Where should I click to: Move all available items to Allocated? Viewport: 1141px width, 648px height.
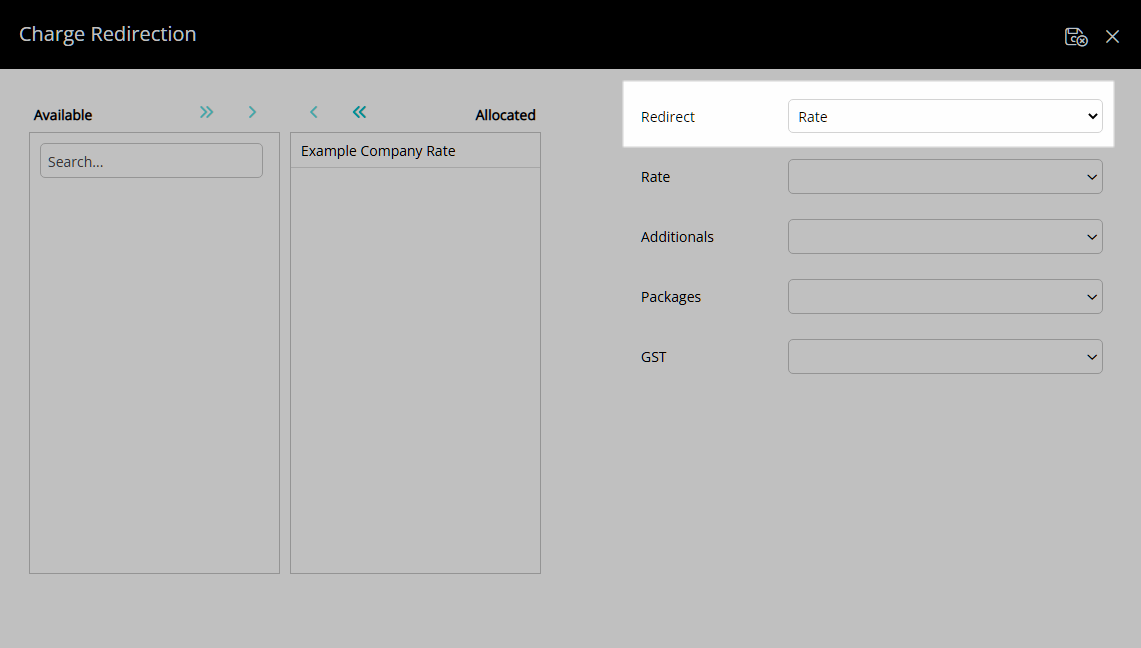tap(207, 112)
